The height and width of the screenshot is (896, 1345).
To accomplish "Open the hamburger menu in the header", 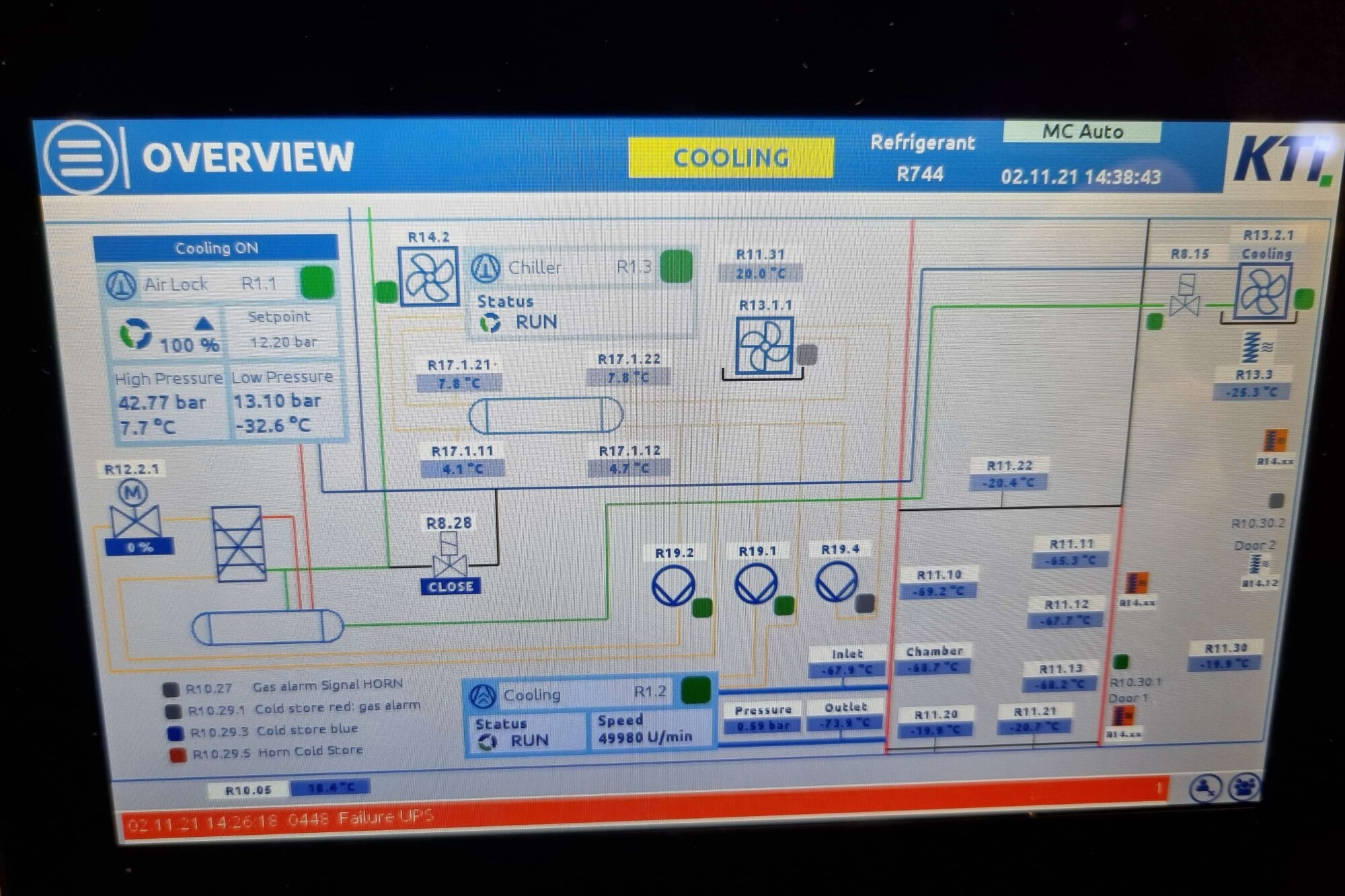I will pyautogui.click(x=81, y=157).
